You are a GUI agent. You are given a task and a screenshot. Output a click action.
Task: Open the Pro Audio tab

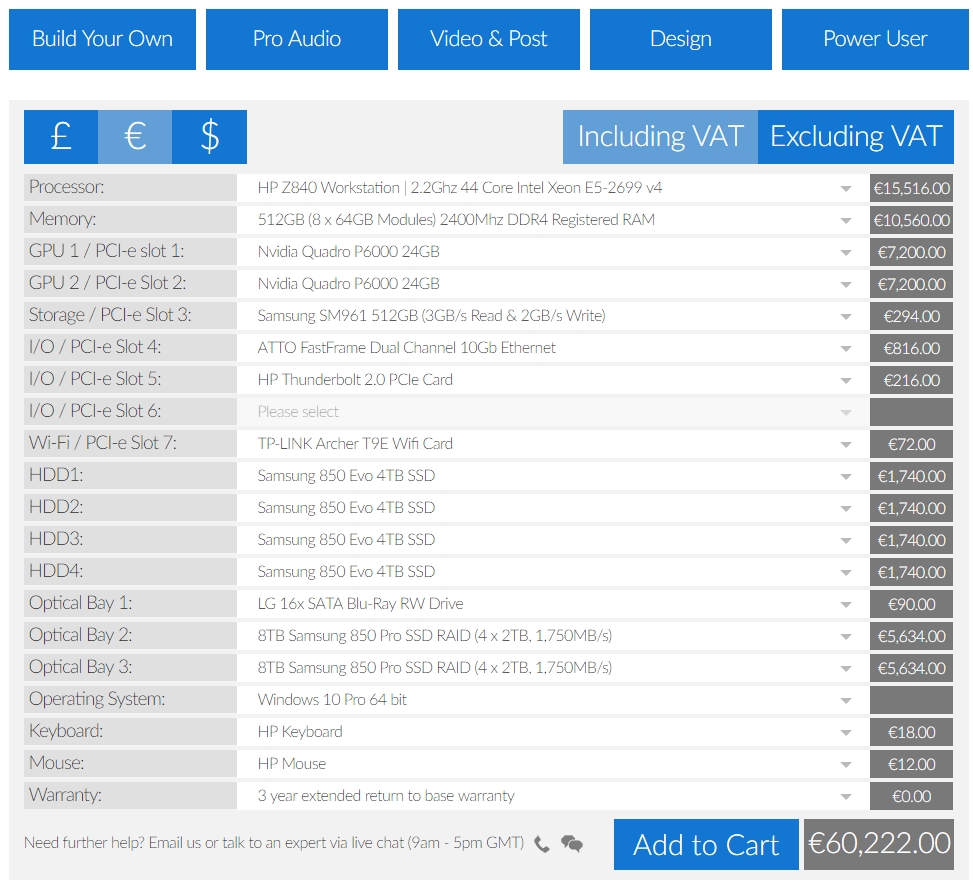(x=297, y=39)
